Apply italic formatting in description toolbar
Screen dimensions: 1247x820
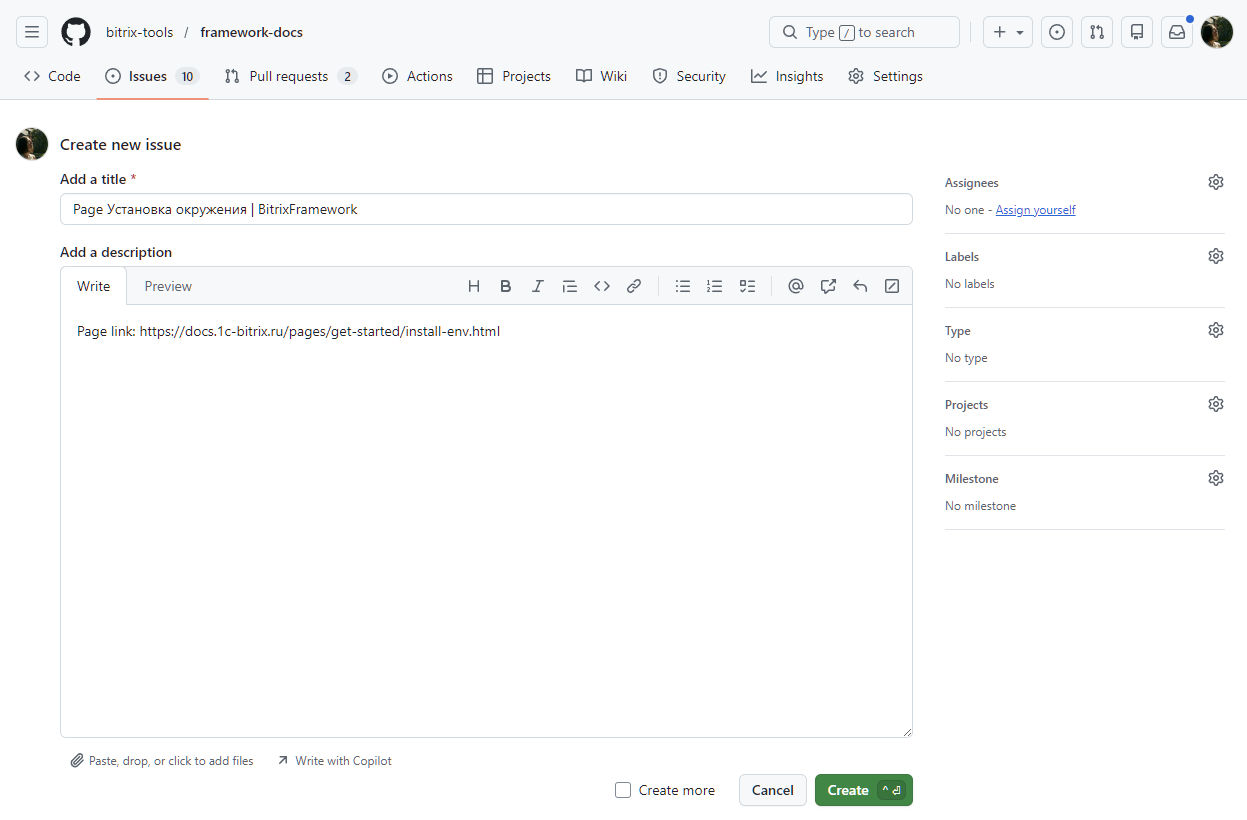[x=538, y=286]
